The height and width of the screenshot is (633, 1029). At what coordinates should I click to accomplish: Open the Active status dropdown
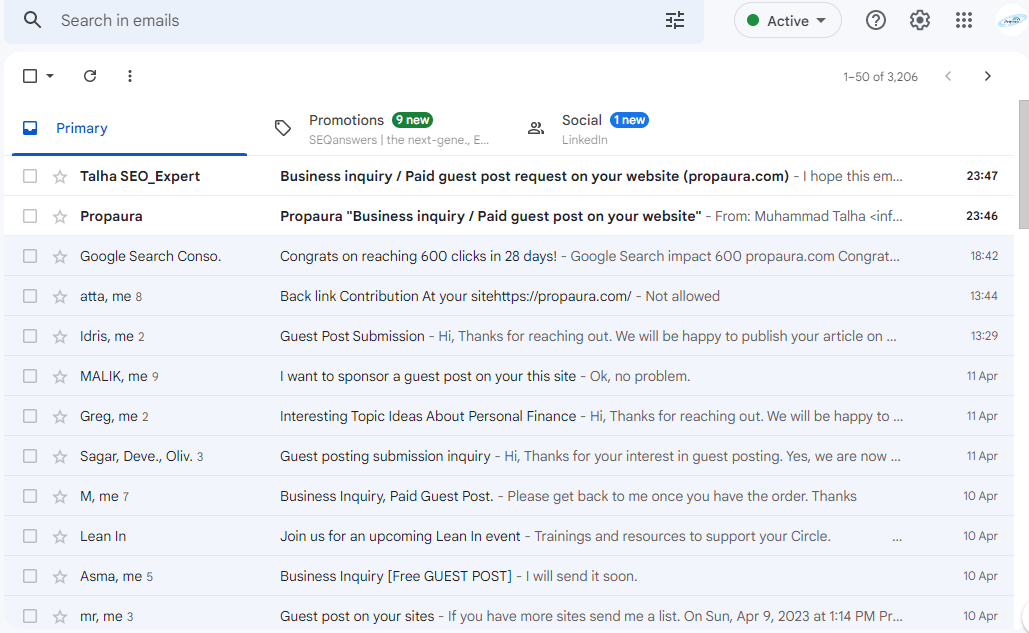[787, 20]
